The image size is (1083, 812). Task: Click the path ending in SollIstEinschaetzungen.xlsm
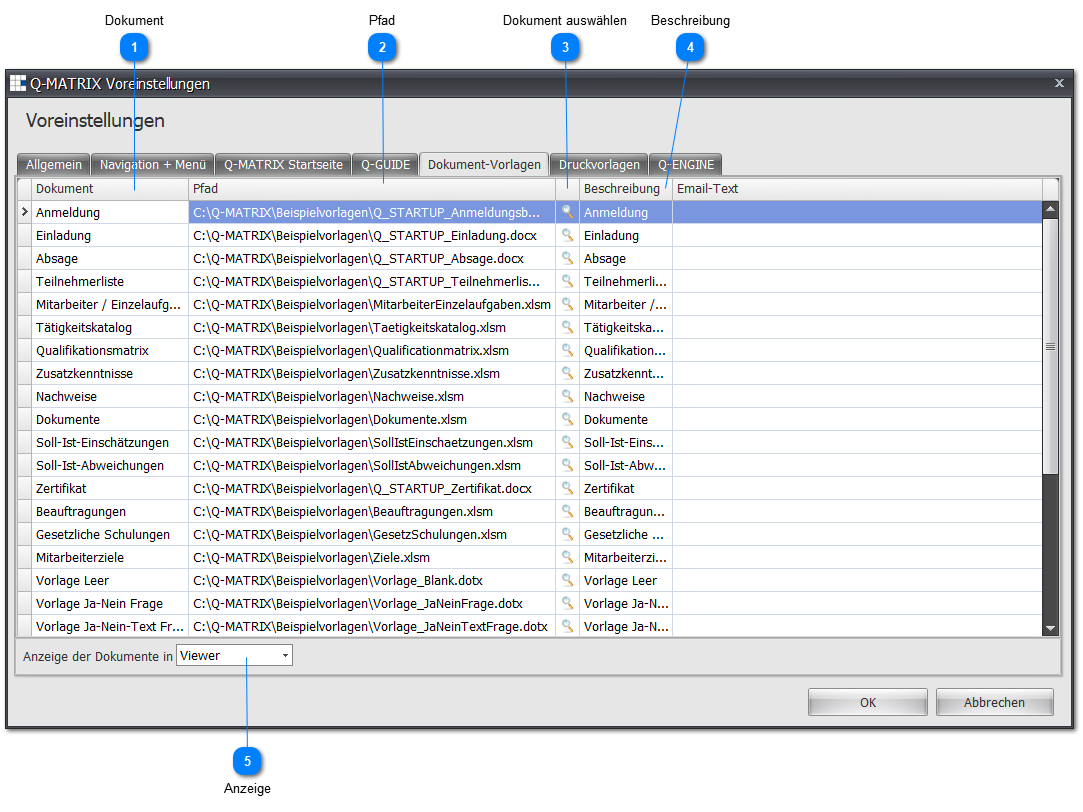pyautogui.click(x=372, y=442)
